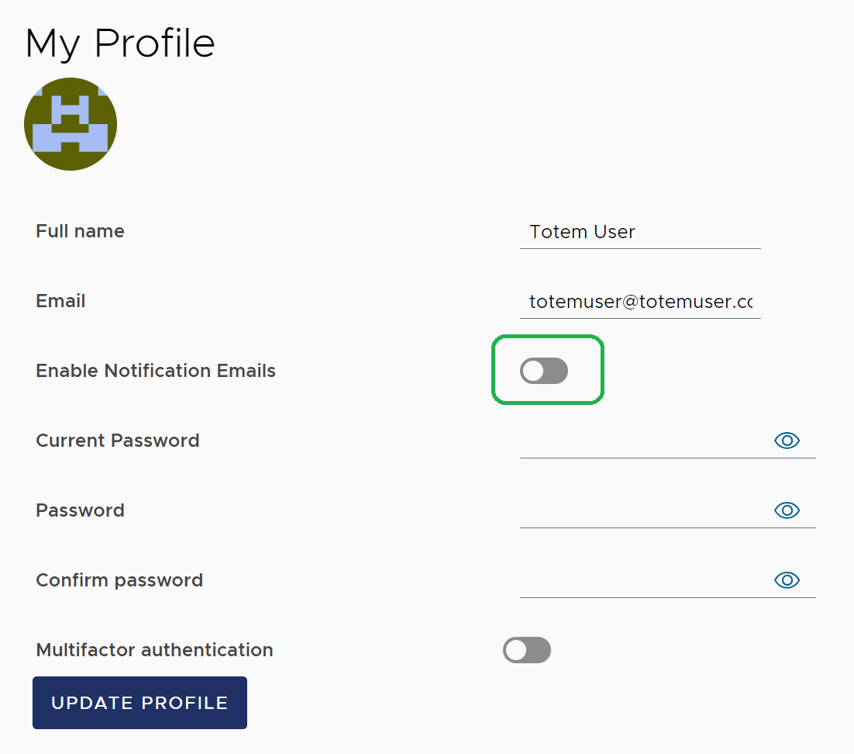Click into the Email input field

coord(640,302)
